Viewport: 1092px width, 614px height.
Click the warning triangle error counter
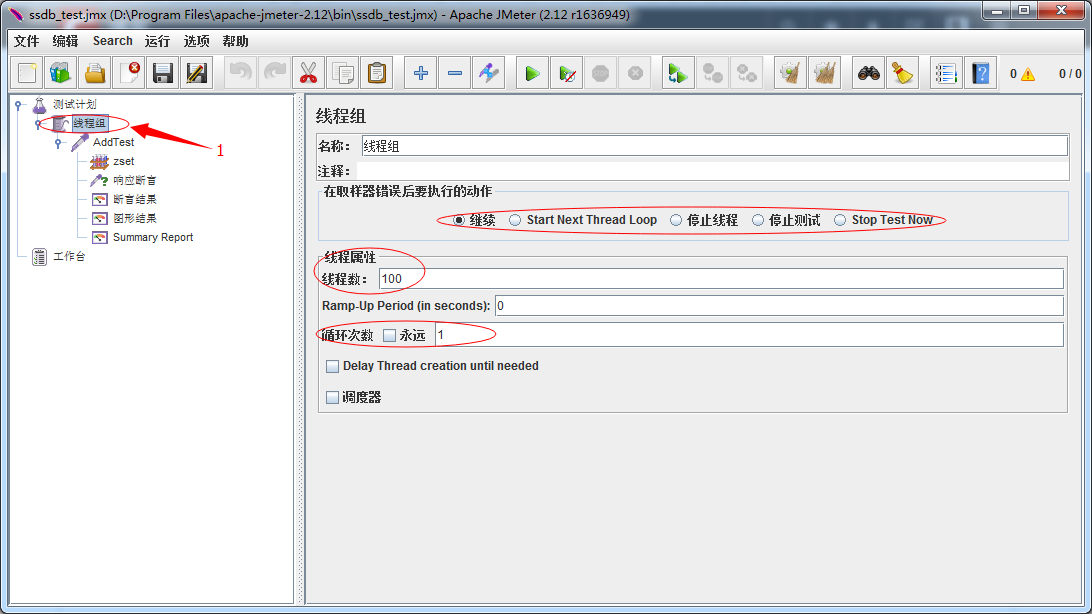point(1028,74)
